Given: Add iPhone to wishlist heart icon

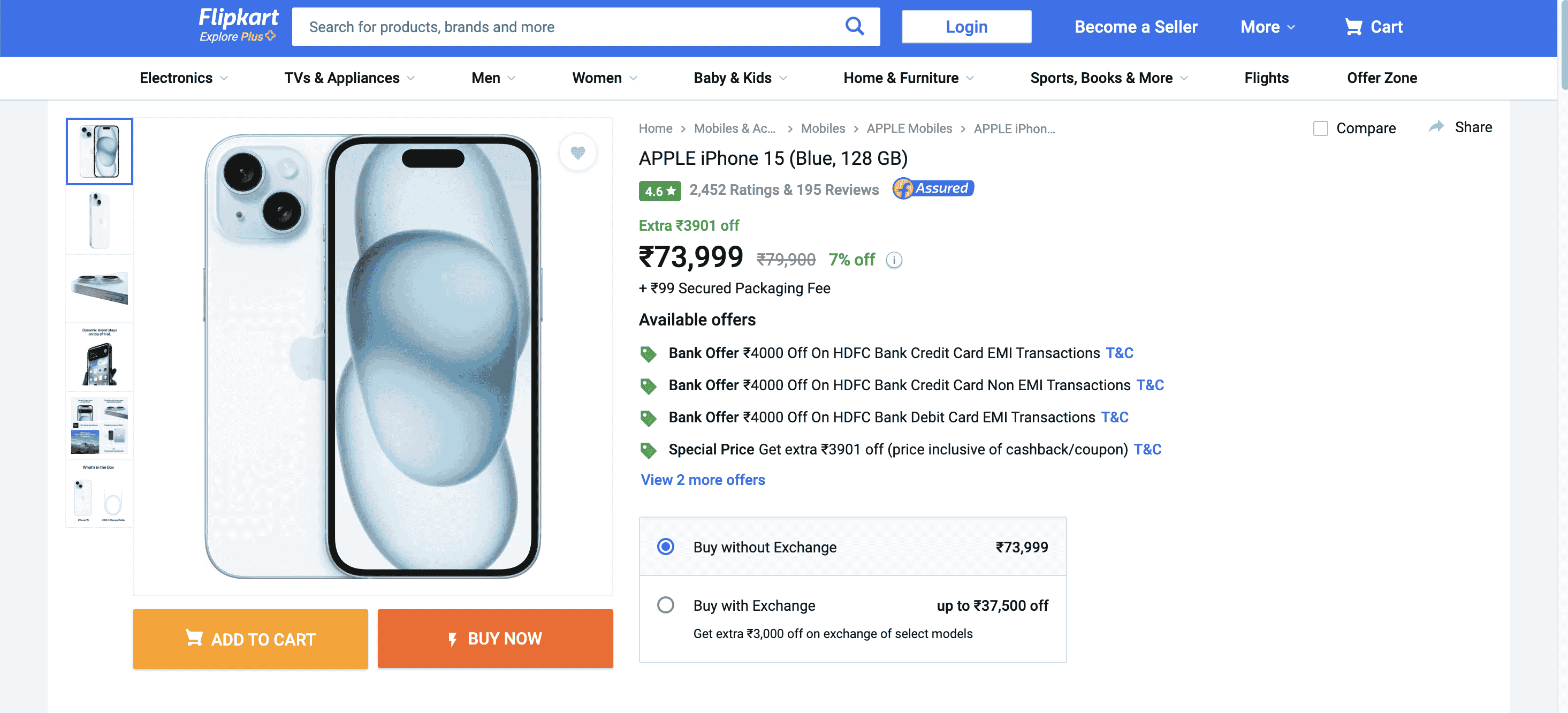Looking at the screenshot, I should [577, 152].
